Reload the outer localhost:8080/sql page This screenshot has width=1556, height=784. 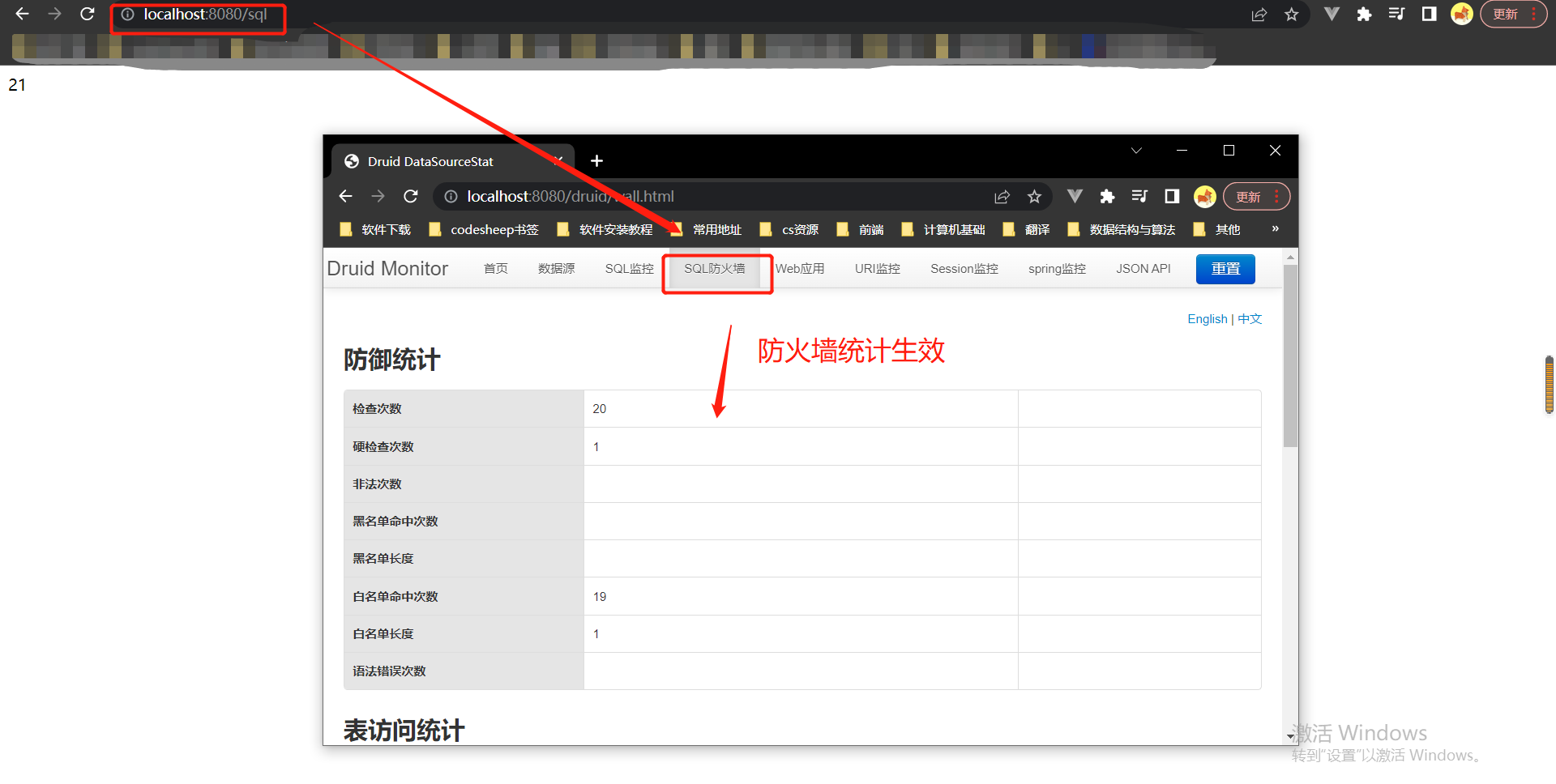pos(88,14)
